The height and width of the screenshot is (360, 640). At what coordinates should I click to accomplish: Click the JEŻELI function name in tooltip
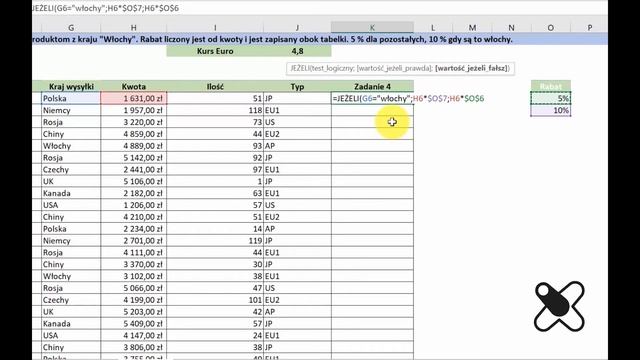click(300, 68)
